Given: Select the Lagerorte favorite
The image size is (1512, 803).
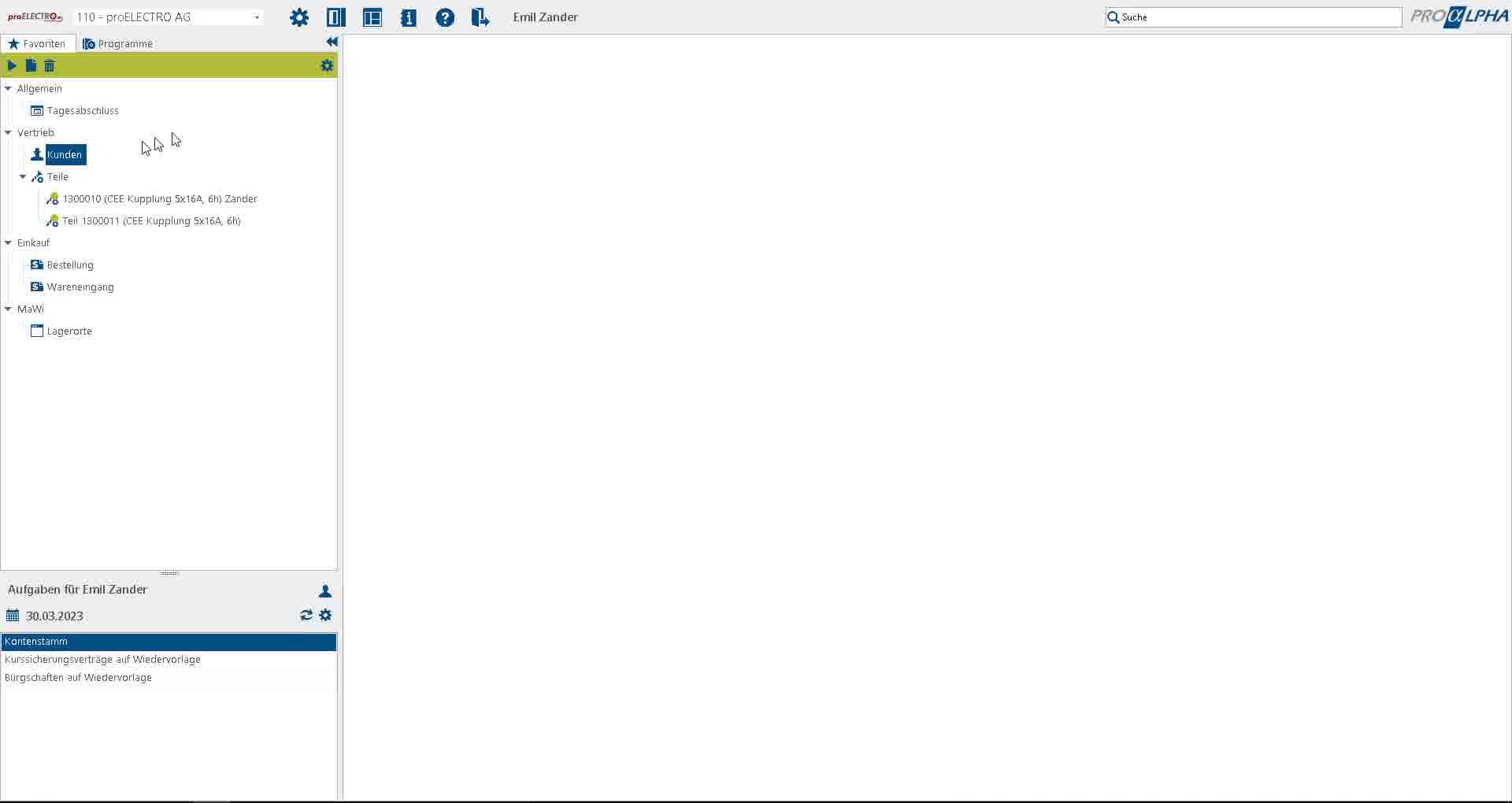Looking at the screenshot, I should click(x=69, y=331).
